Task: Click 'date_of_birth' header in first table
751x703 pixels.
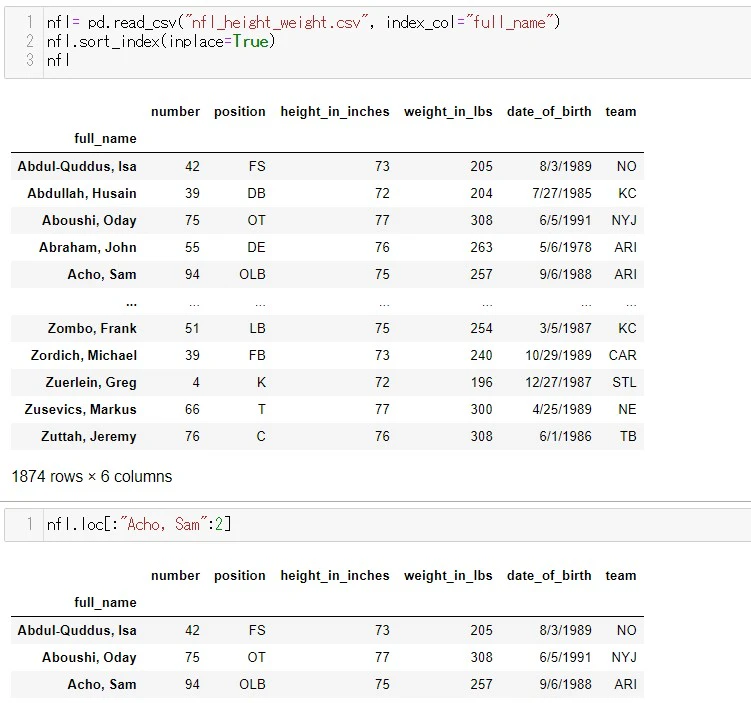Action: coord(549,112)
